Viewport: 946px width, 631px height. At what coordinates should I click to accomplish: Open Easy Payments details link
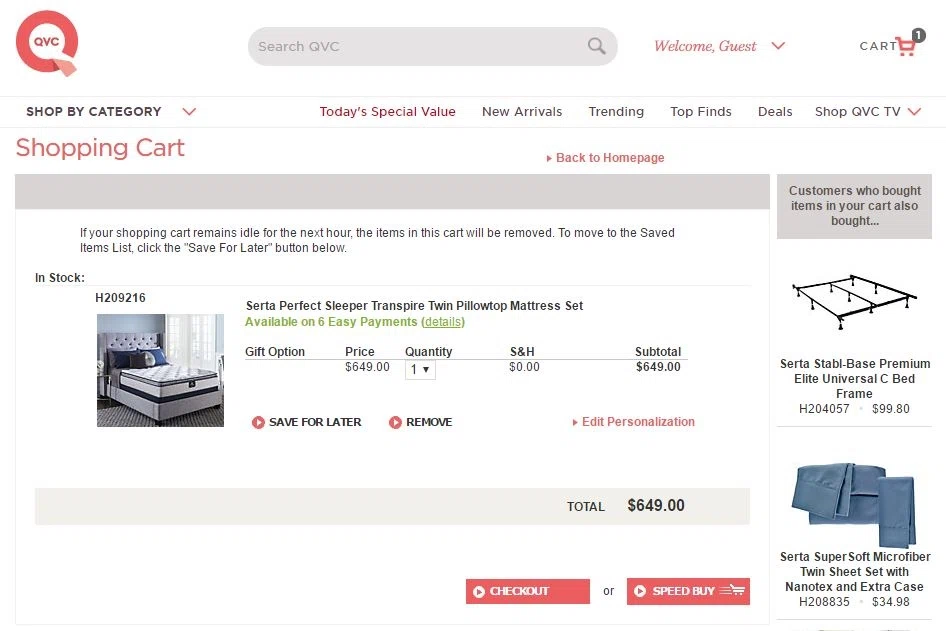(443, 322)
